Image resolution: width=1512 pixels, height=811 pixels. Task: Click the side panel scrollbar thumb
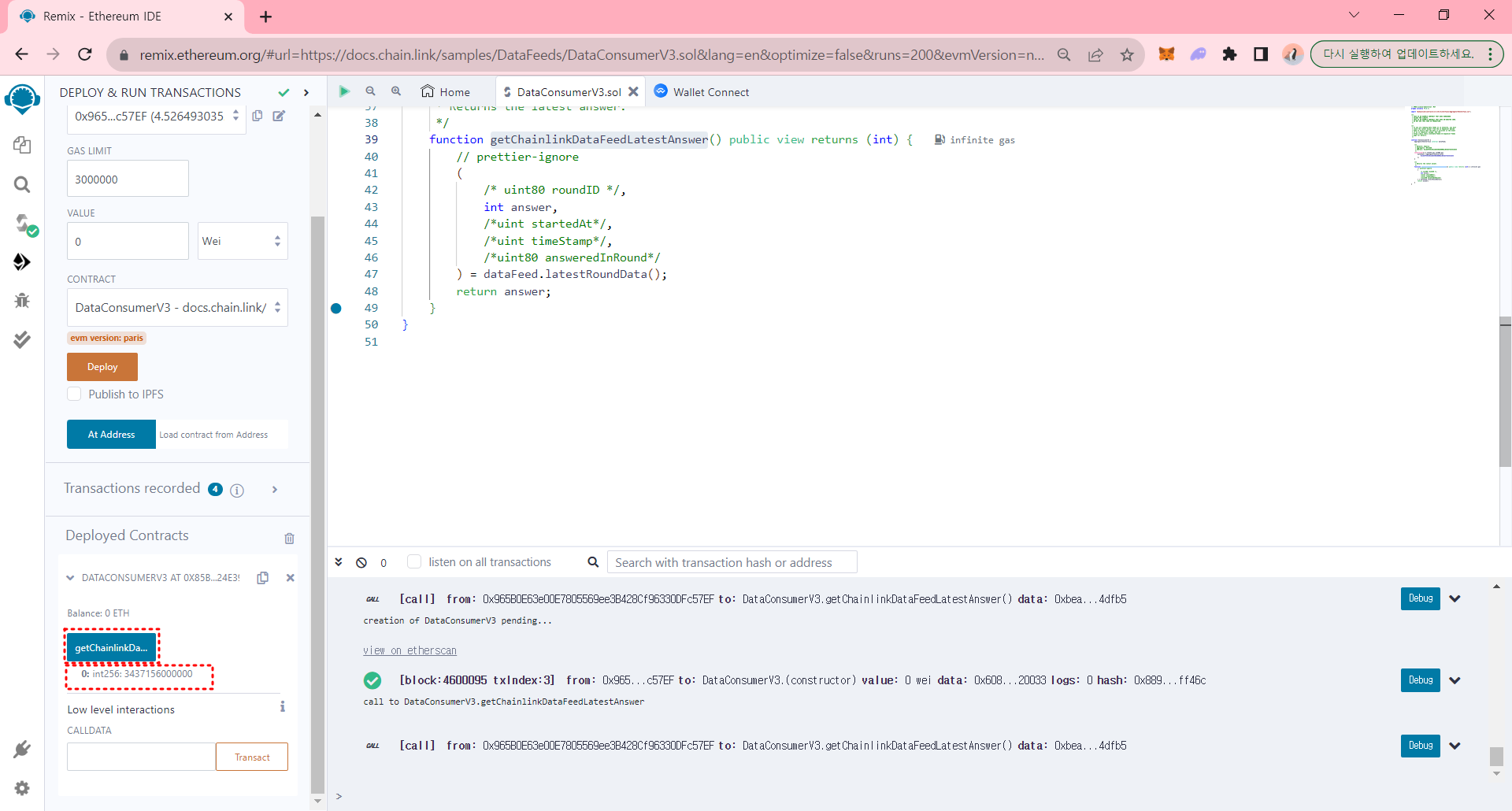click(x=317, y=504)
